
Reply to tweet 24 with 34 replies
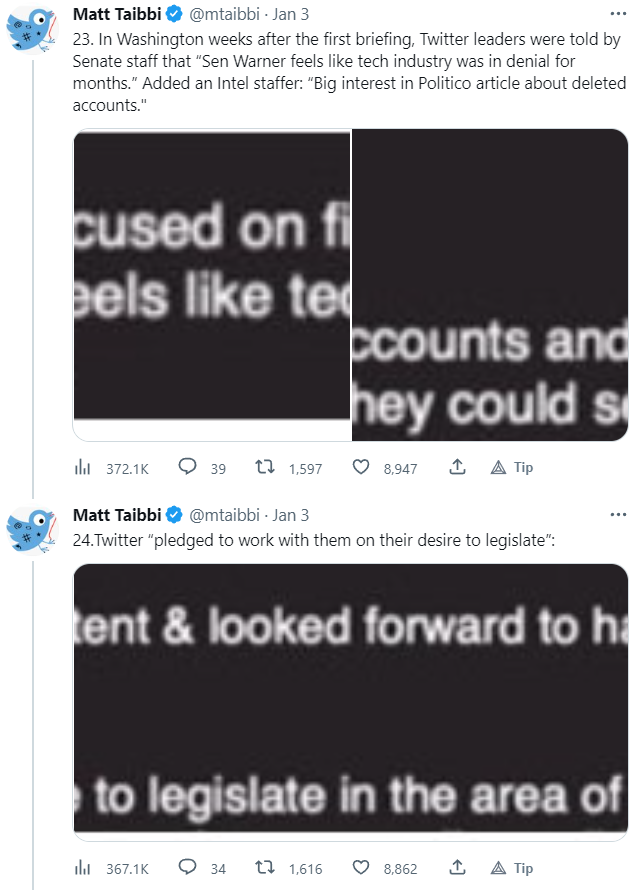[x=187, y=868]
